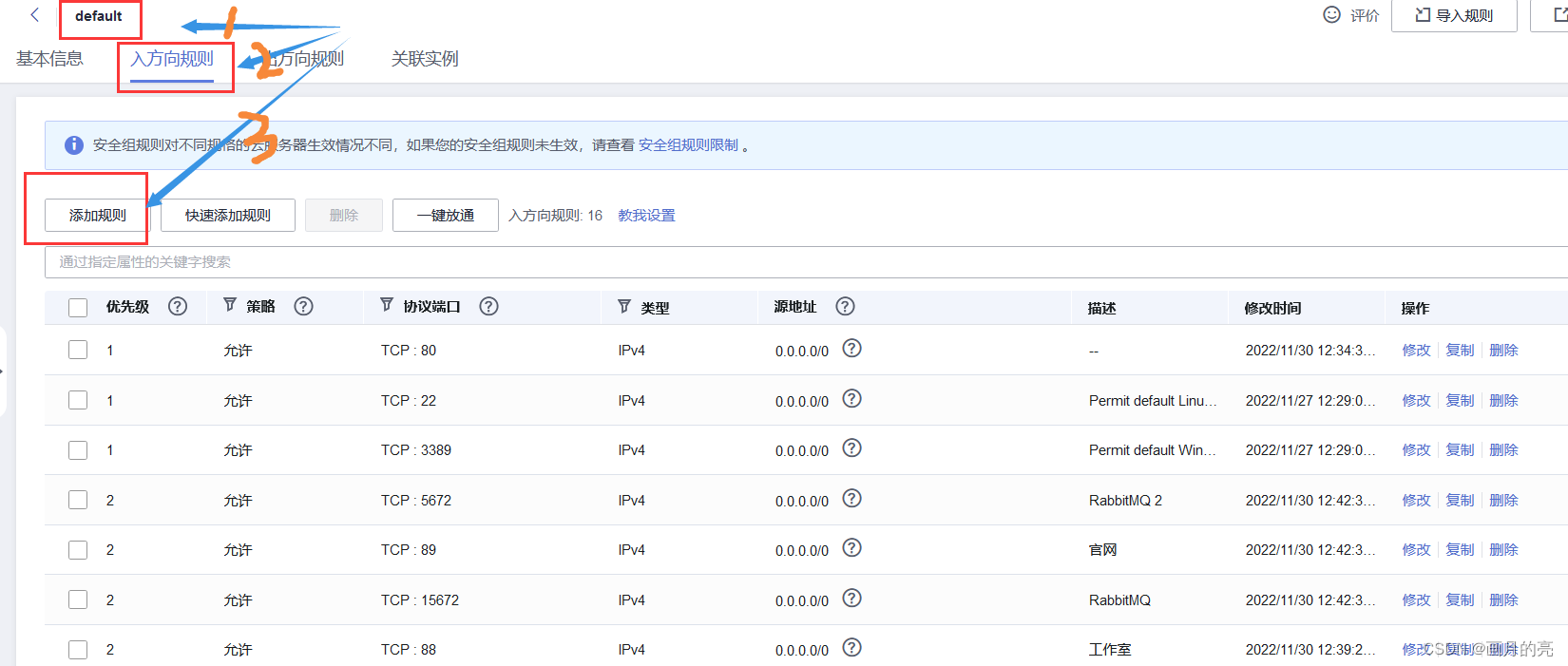The height and width of the screenshot is (666, 1568).
Task: Click 修改 for the TCP : 3389 rule
Action: [1416, 450]
